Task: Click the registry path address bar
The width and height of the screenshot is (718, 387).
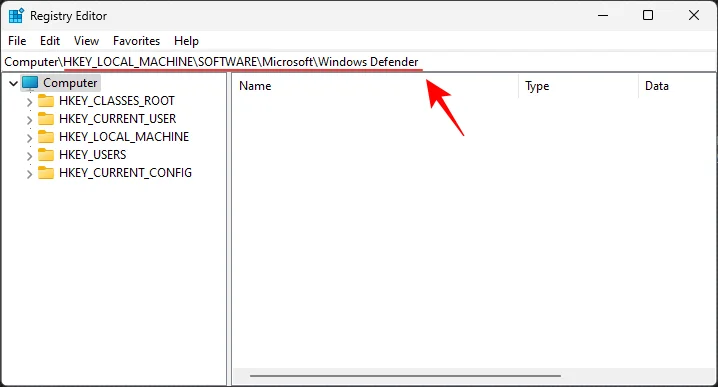Action: (359, 62)
